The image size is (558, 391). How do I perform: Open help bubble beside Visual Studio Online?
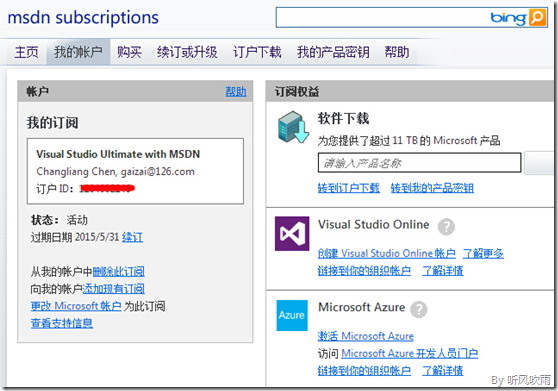pyautogui.click(x=446, y=227)
